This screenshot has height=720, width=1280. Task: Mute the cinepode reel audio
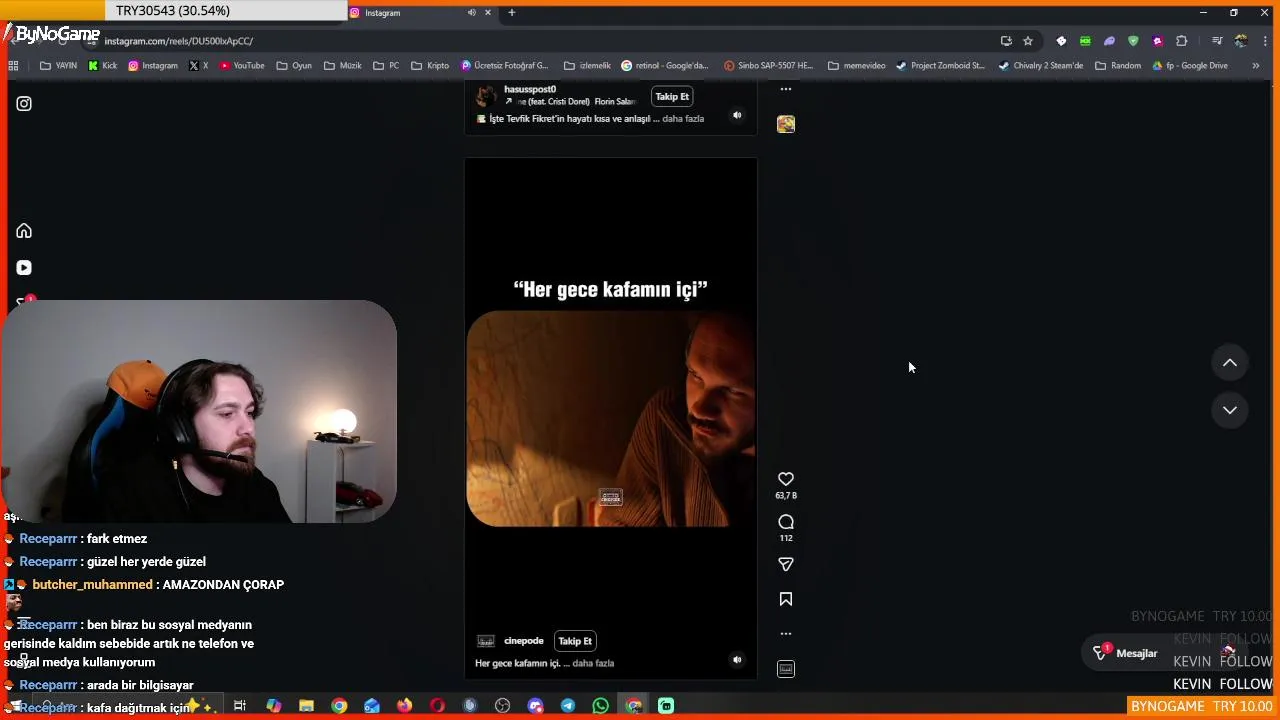(737, 660)
